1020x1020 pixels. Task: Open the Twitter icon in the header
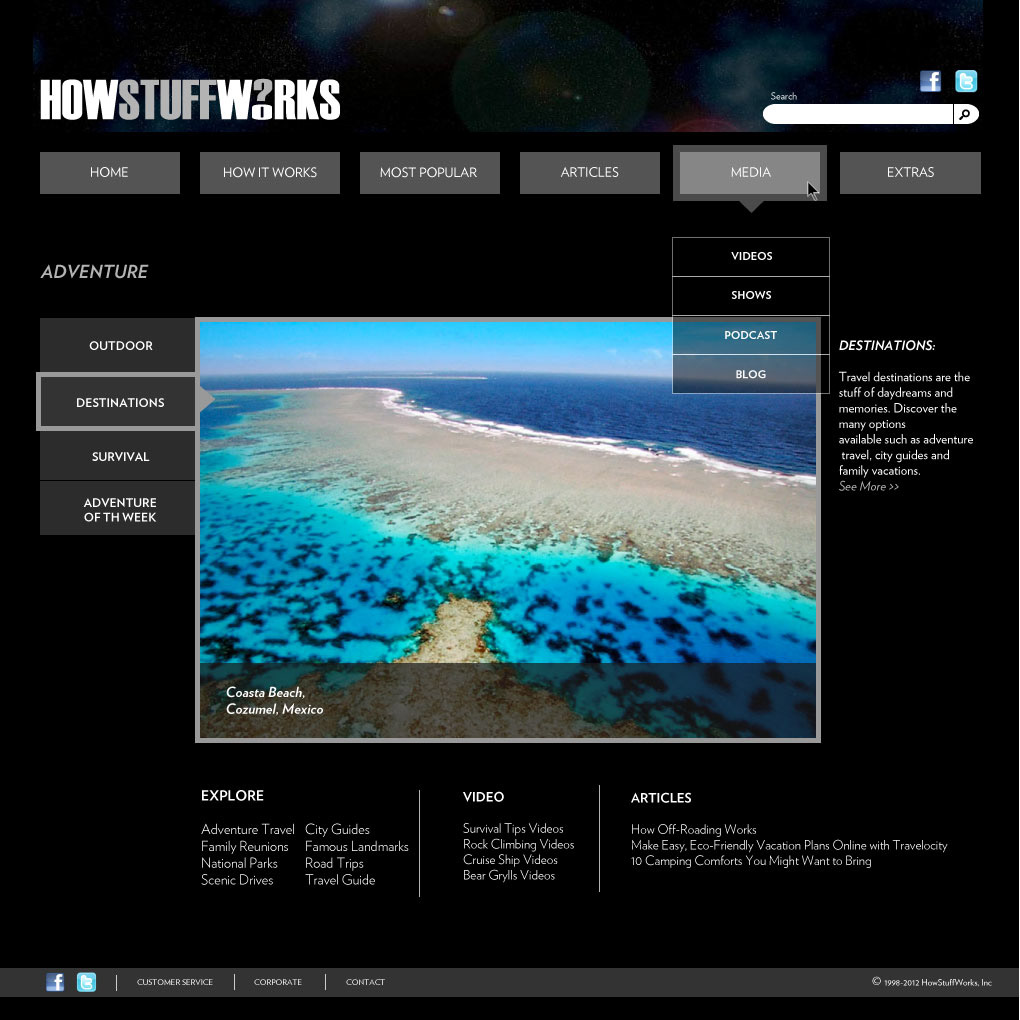click(x=966, y=81)
